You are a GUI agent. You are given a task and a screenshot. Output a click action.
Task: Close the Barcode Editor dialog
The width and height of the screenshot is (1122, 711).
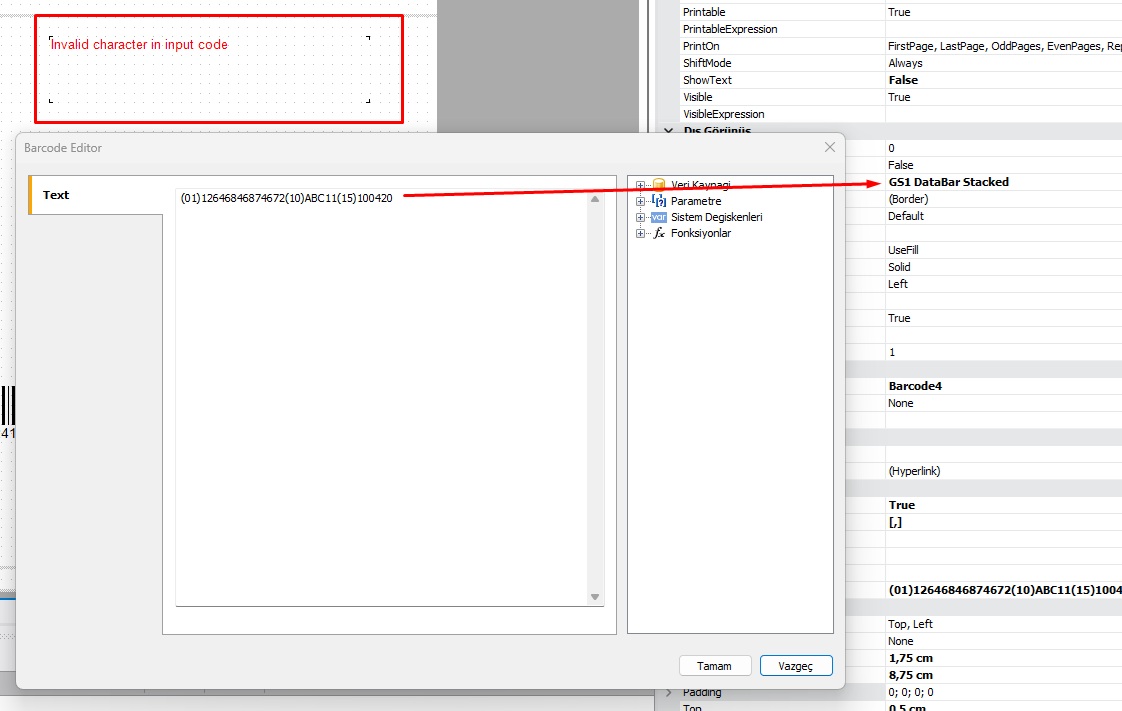829,147
